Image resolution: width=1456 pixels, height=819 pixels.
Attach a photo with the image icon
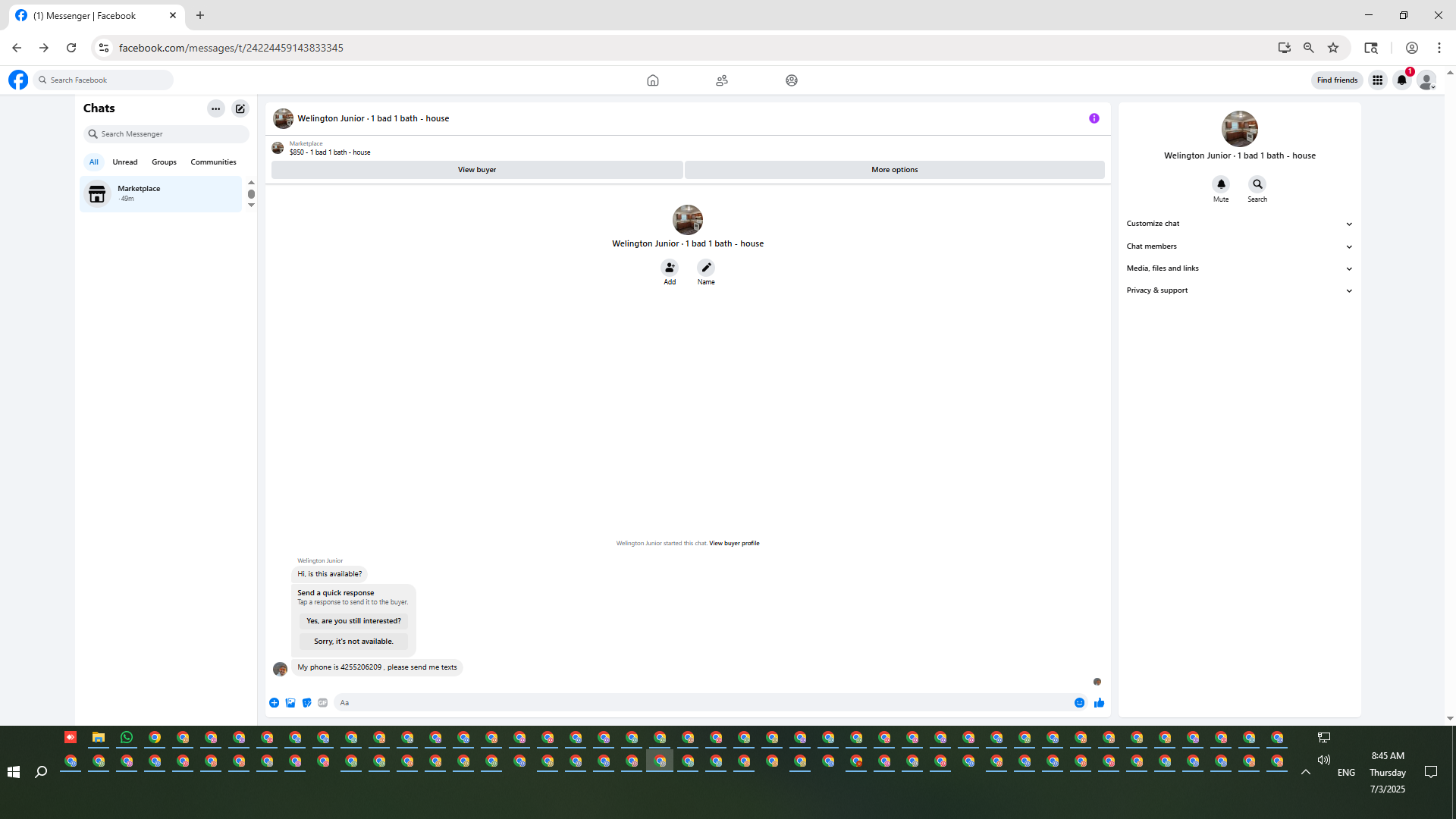290,703
